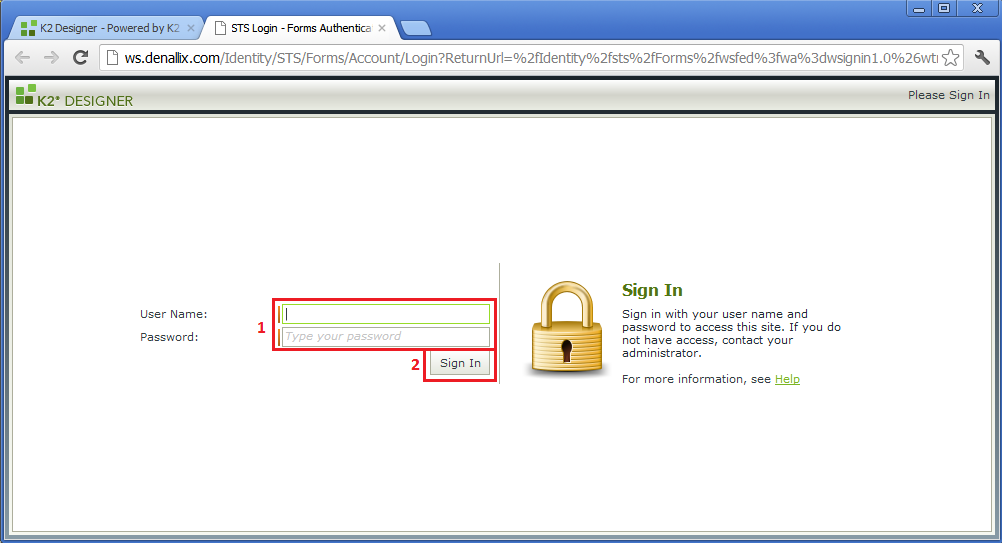Open the wrench settings menu

[x=982, y=57]
